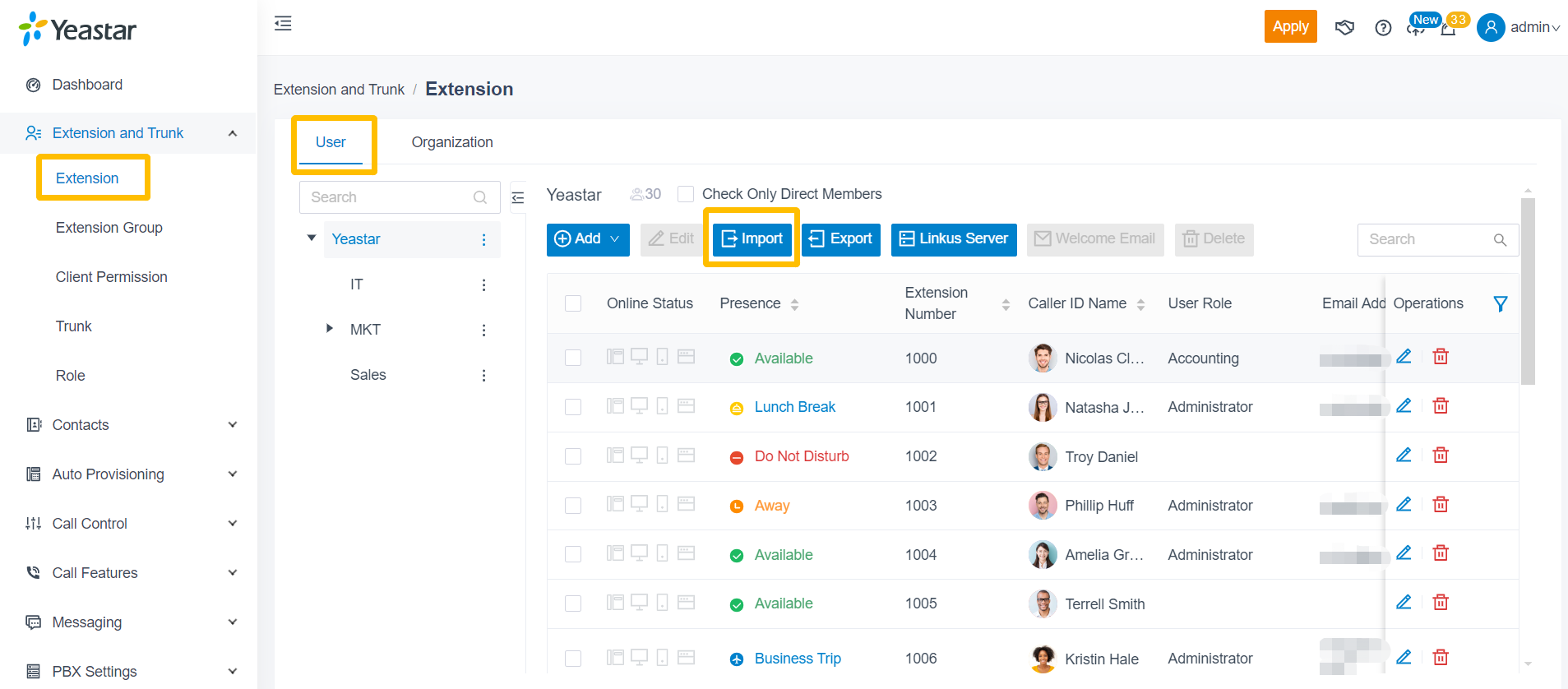The width and height of the screenshot is (1568, 689).
Task: Sort by Extension Number column arrows
Action: pos(1006,304)
